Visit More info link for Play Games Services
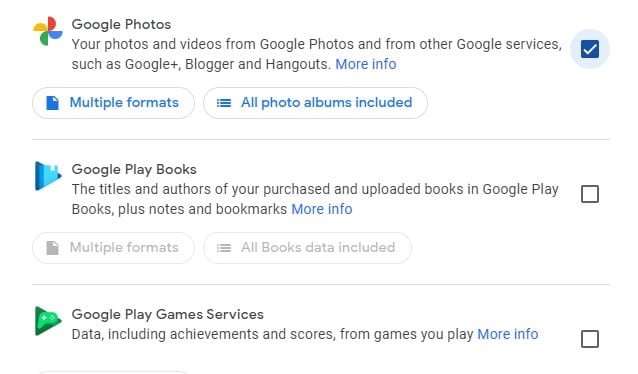This screenshot has width=638, height=374. pyautogui.click(x=508, y=334)
